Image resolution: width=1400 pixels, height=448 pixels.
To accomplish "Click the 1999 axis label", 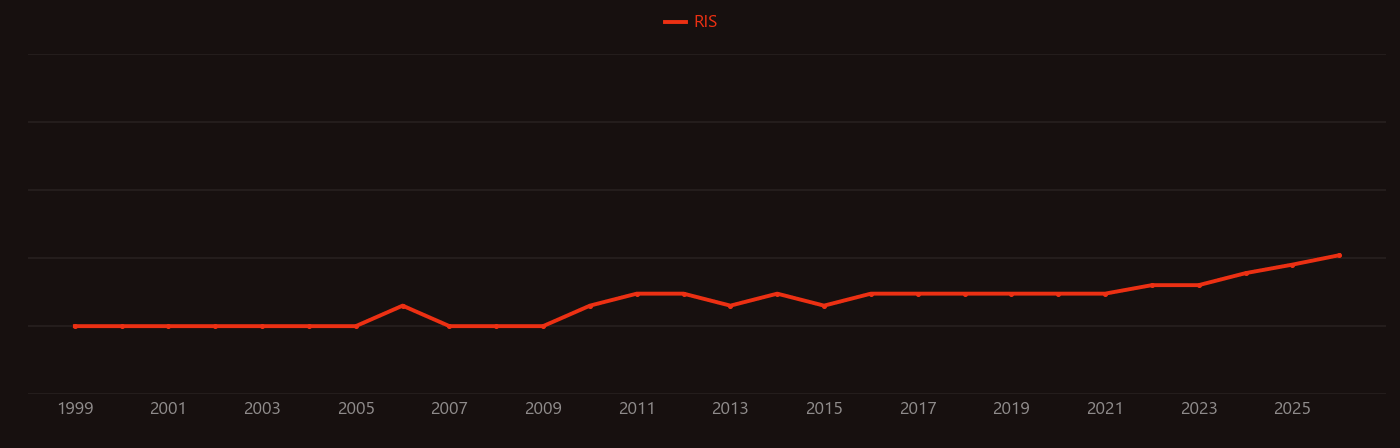I will click(x=75, y=408).
